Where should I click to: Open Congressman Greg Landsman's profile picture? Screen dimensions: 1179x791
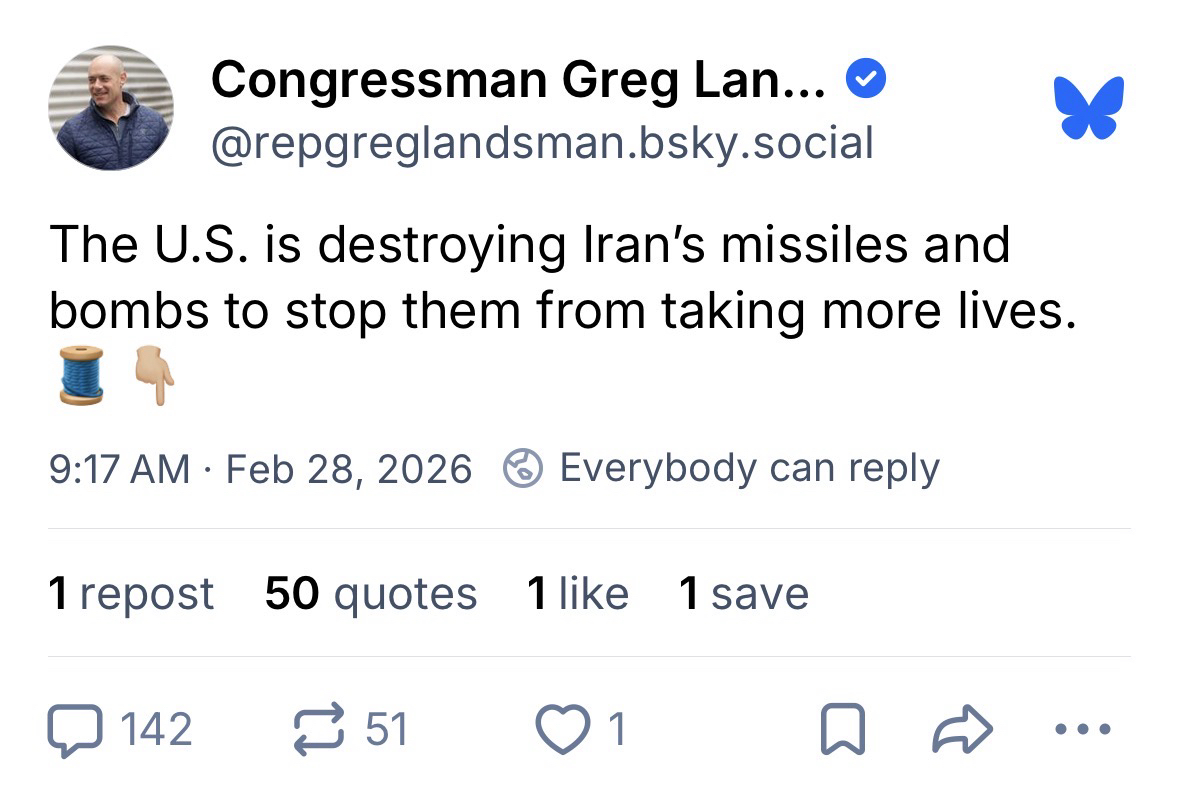coord(111,107)
